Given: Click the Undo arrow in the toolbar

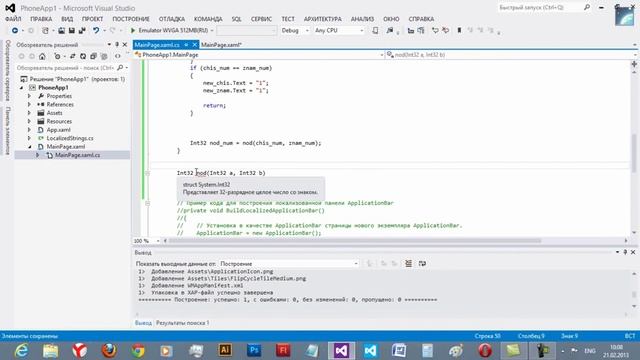Looking at the screenshot, I should (x=96, y=31).
